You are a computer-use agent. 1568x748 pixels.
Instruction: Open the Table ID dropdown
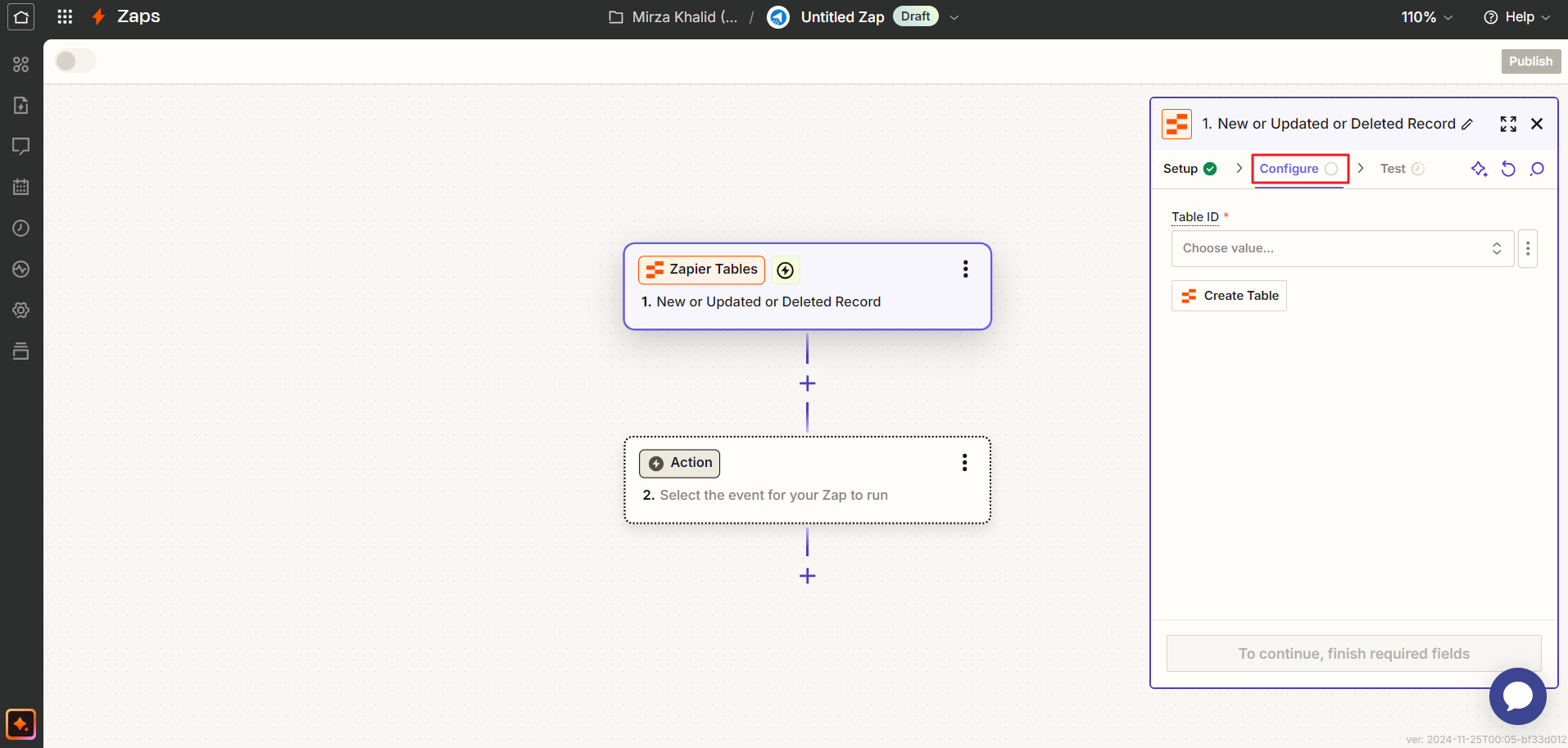pos(1342,248)
